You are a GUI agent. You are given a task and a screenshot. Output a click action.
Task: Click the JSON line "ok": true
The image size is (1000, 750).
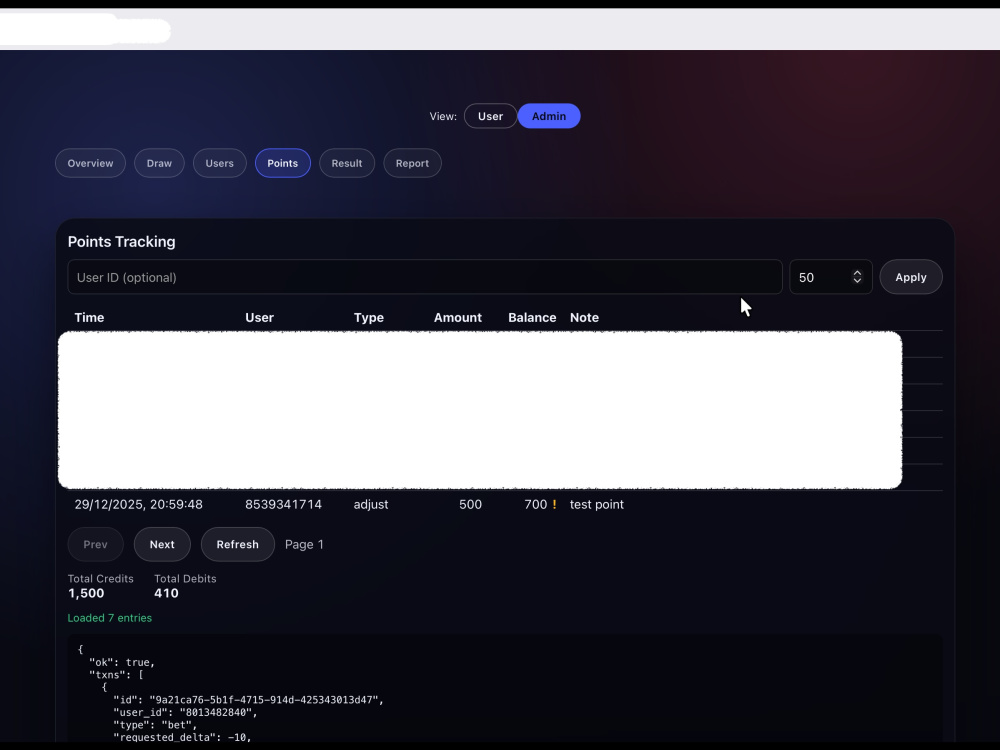click(x=122, y=663)
